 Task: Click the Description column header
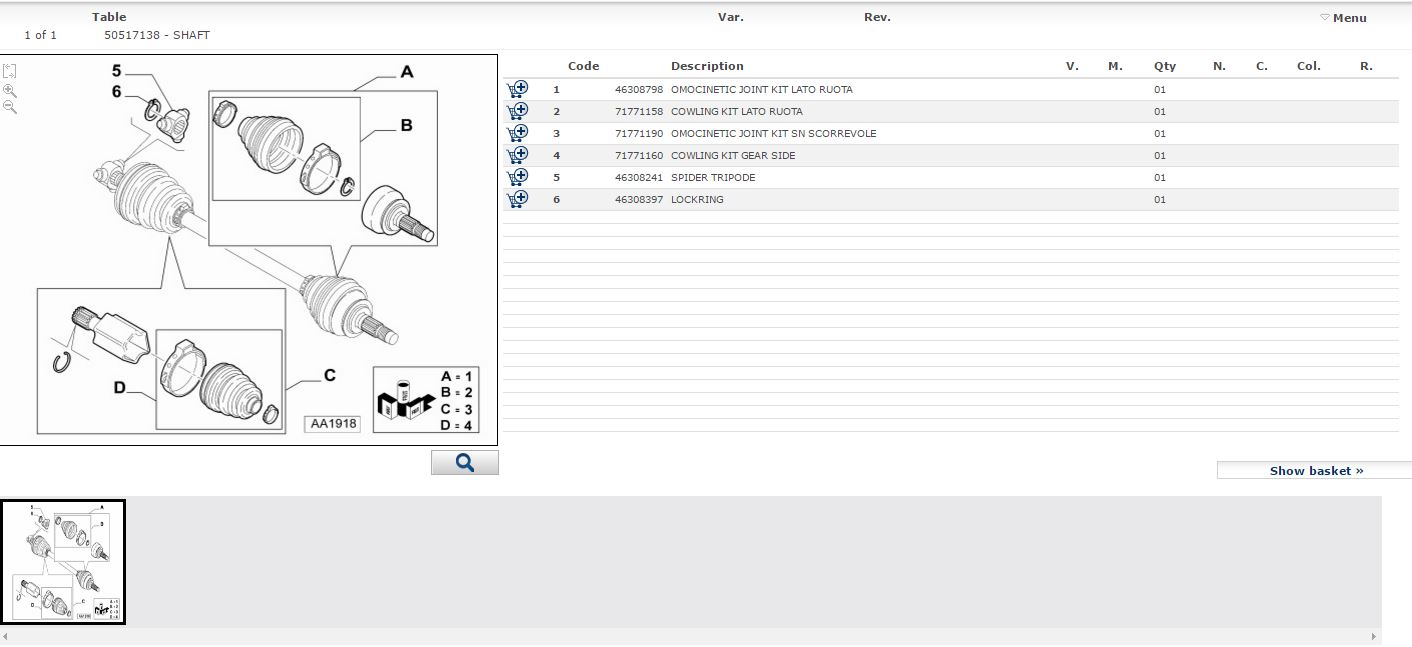(x=707, y=66)
